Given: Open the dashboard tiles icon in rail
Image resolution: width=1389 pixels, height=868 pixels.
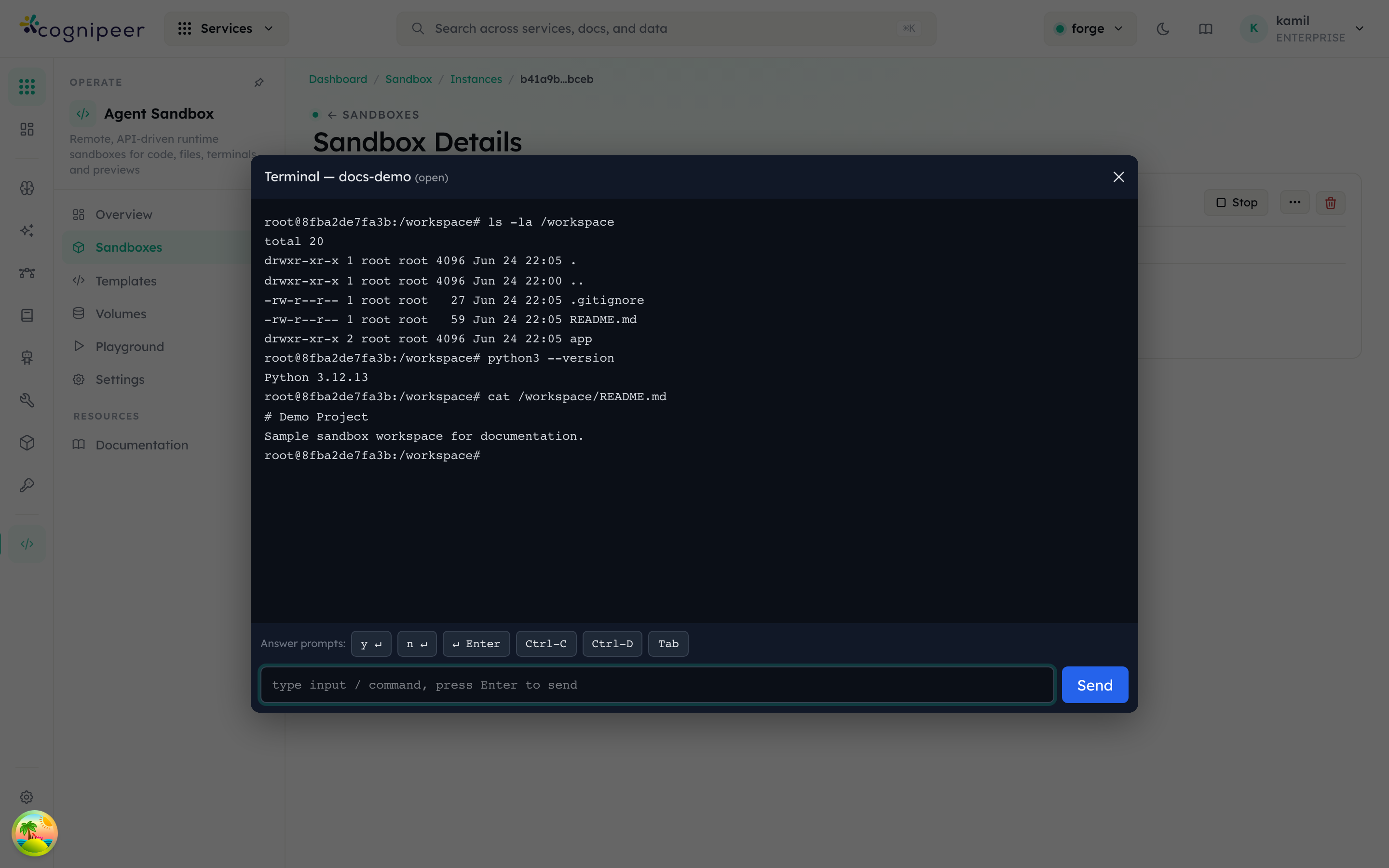Looking at the screenshot, I should coord(27,129).
